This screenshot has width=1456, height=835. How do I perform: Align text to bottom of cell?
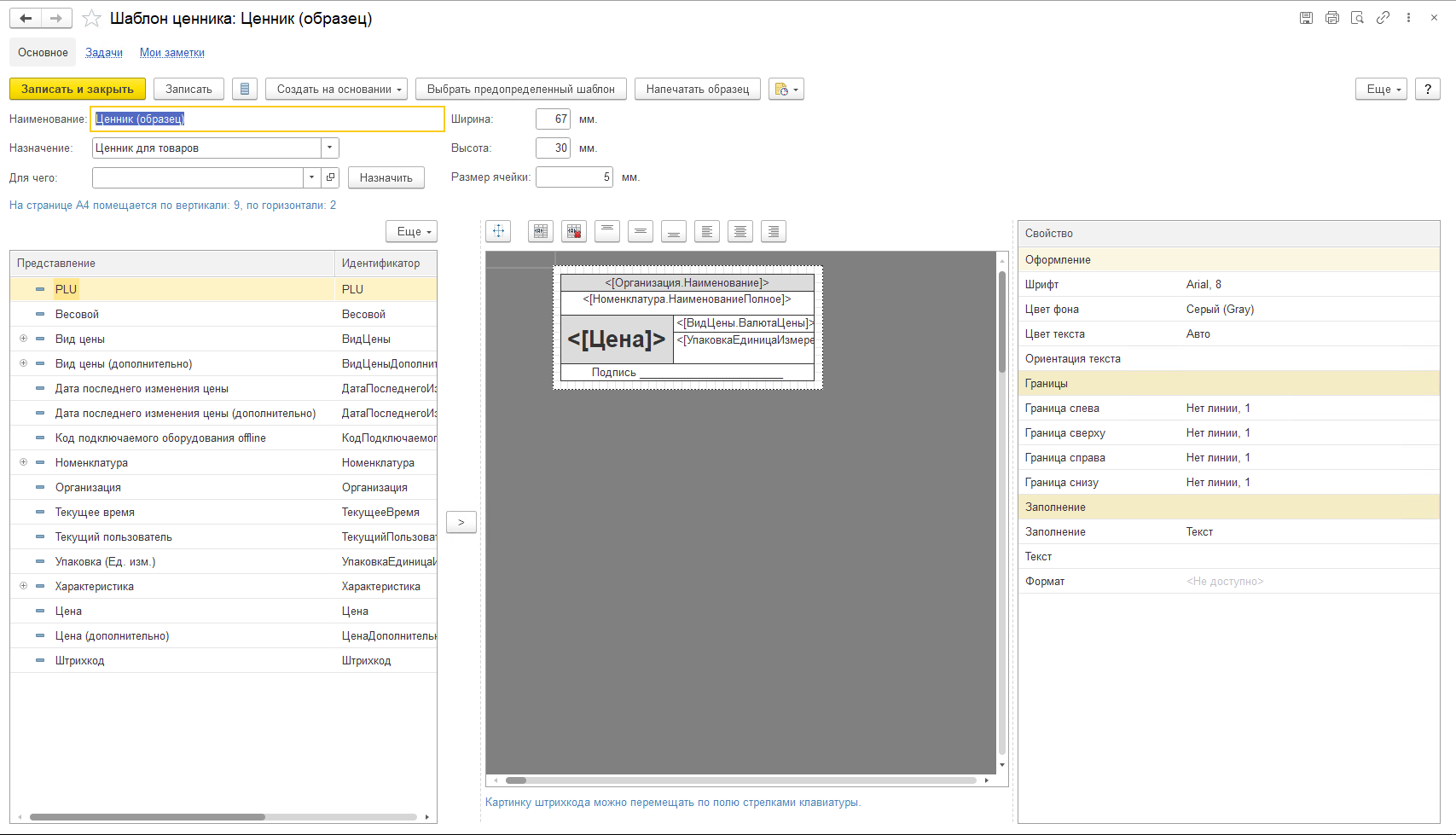pyautogui.click(x=674, y=231)
